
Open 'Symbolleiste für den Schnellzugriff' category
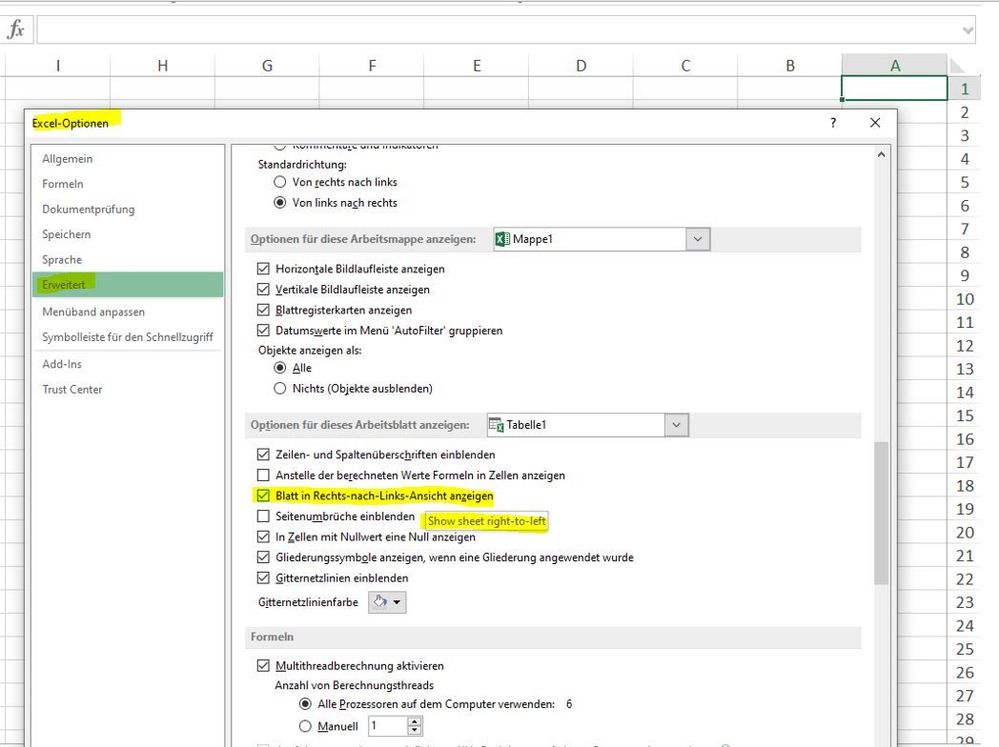pos(127,337)
